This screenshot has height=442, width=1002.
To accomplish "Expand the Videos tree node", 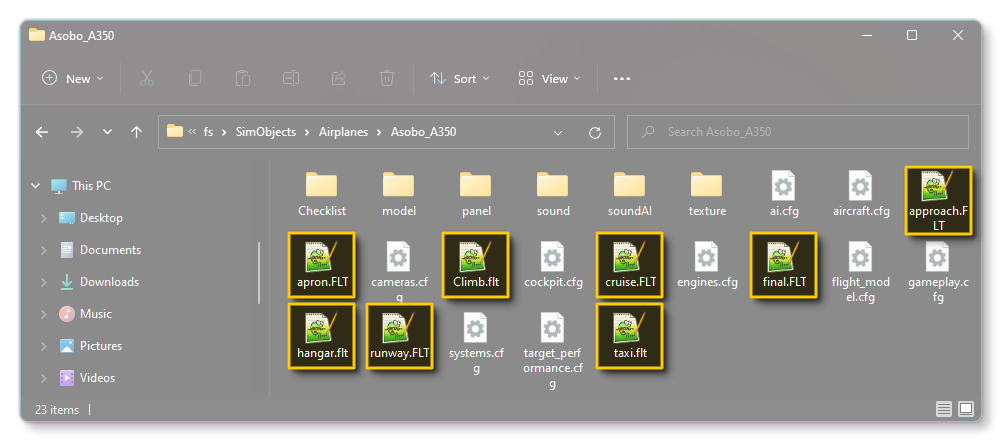I will coord(44,377).
